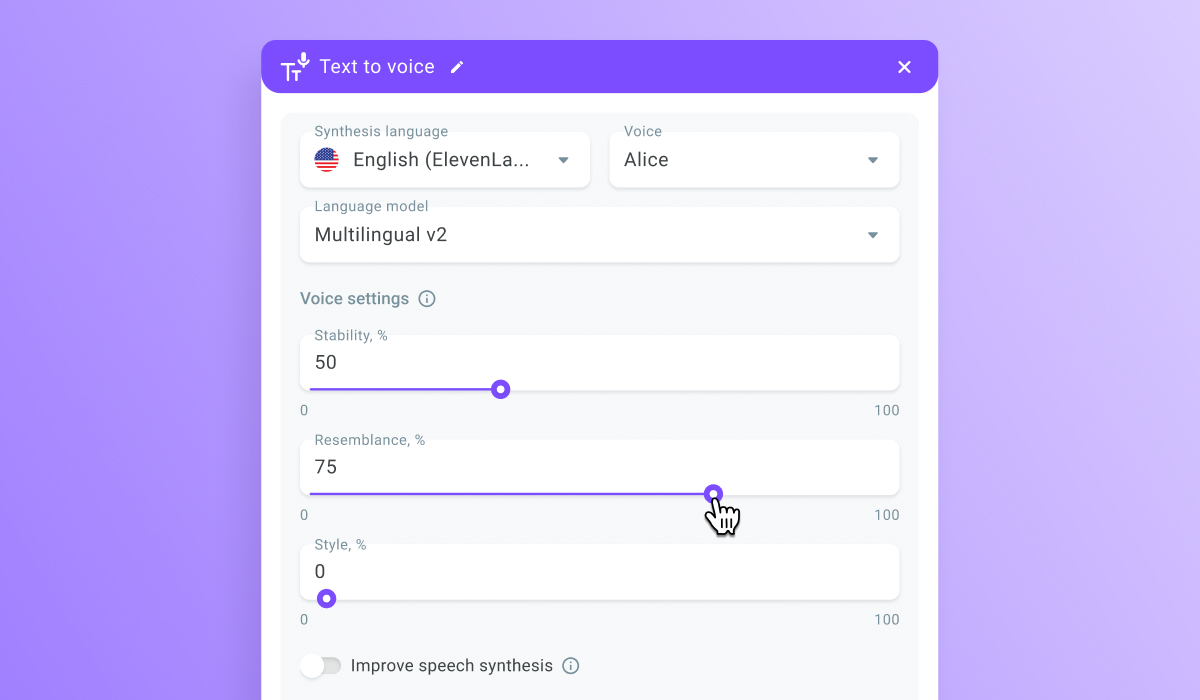Show info for Improve speech synthesis
The height and width of the screenshot is (700, 1200).
570,666
